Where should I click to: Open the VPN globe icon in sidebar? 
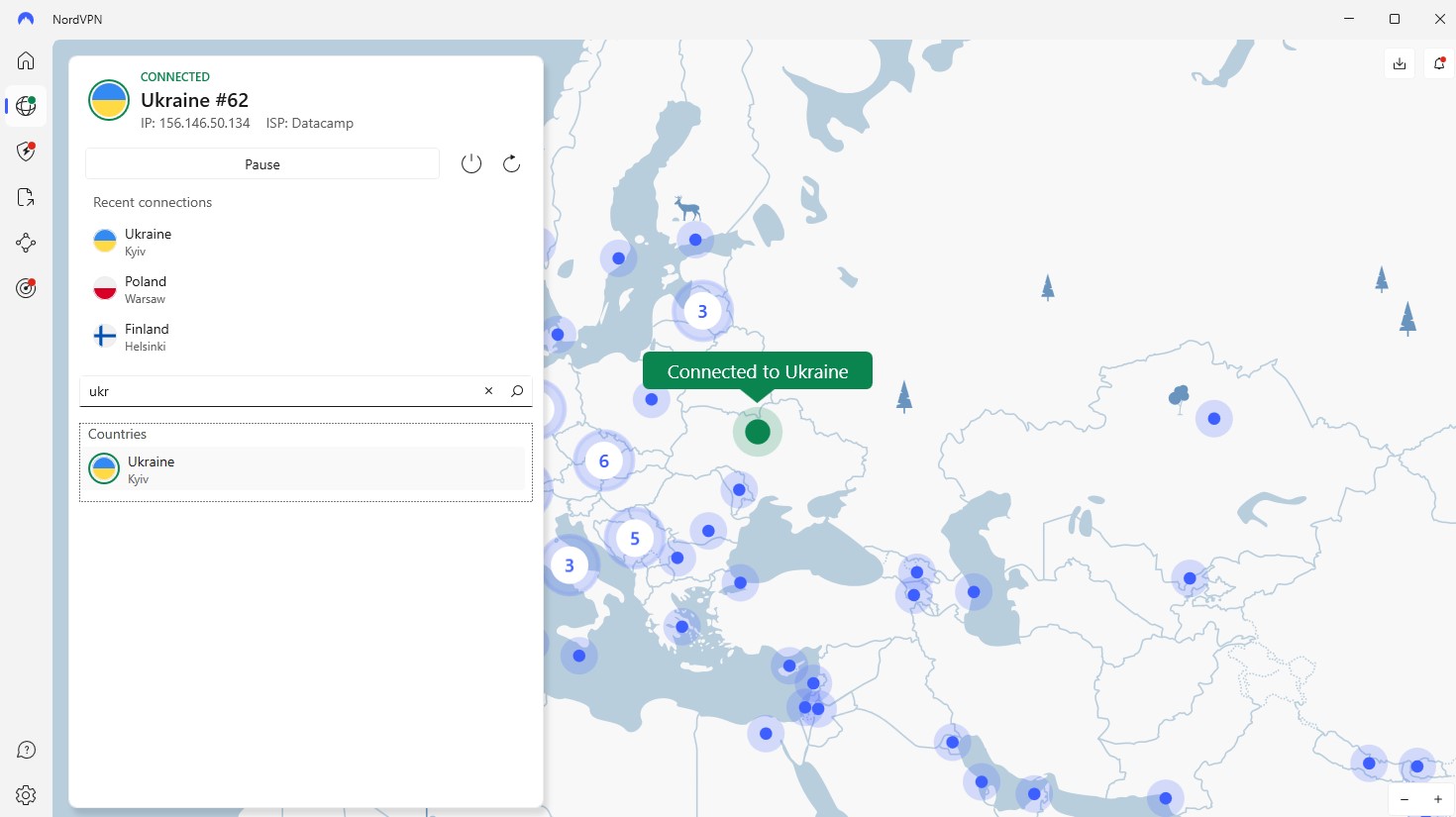26,106
